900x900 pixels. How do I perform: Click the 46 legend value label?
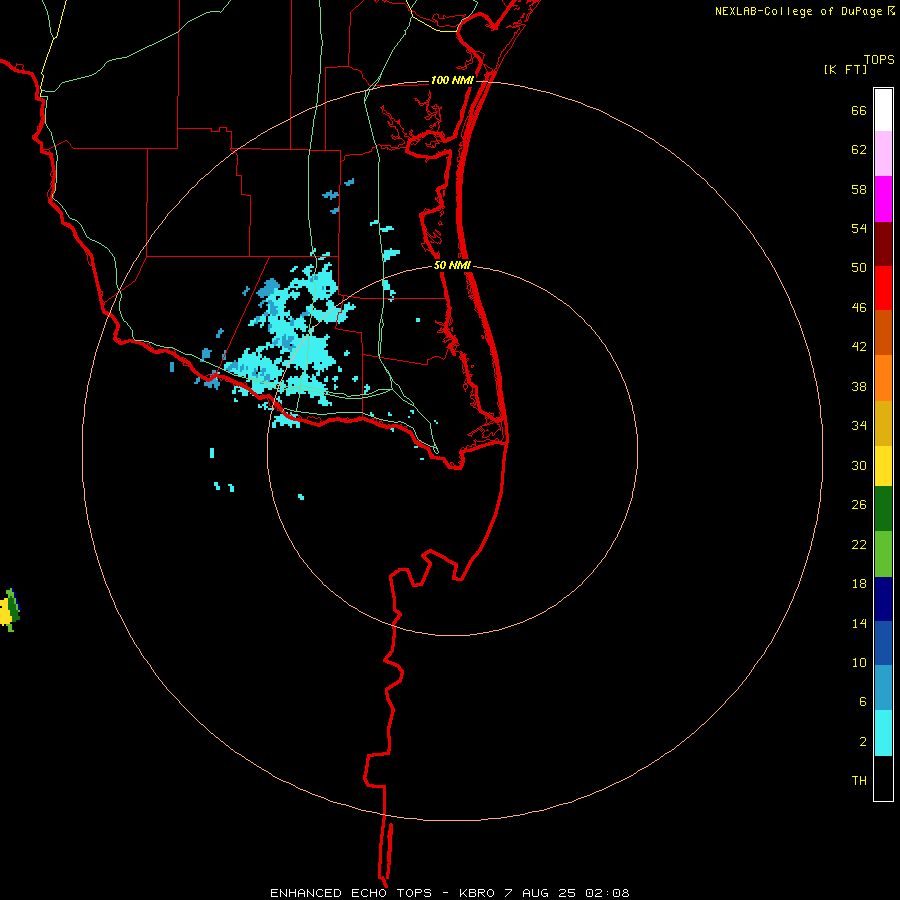[859, 308]
